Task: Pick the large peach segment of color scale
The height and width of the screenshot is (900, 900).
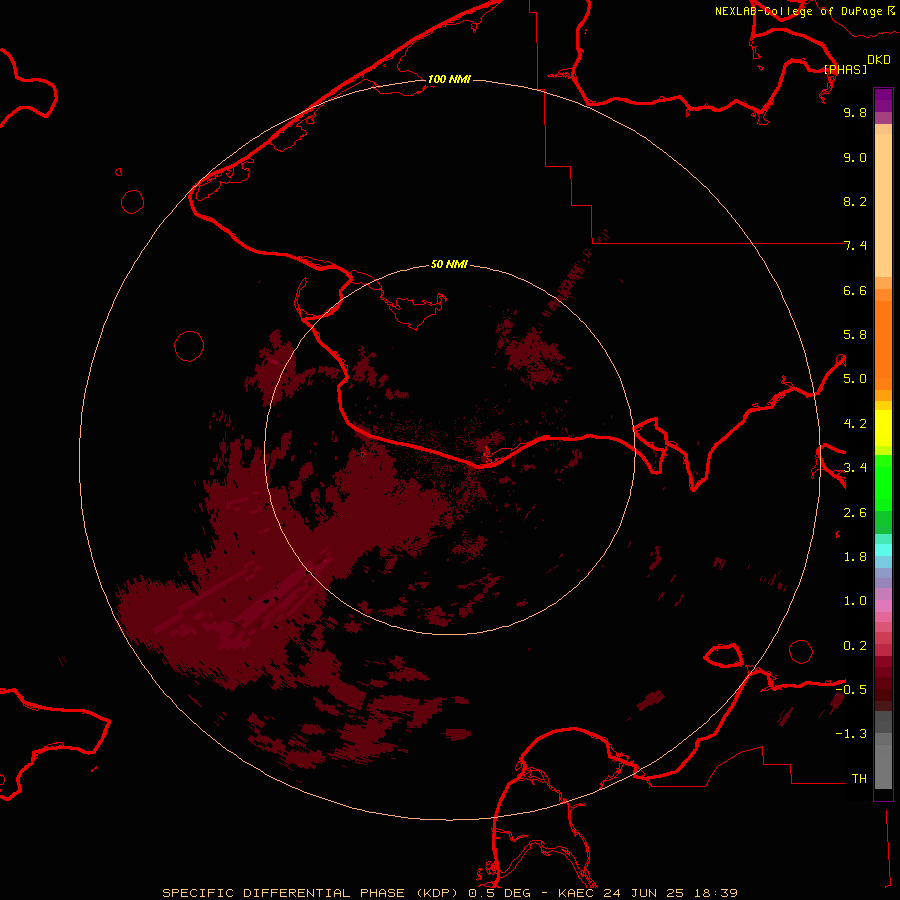Action: click(883, 205)
